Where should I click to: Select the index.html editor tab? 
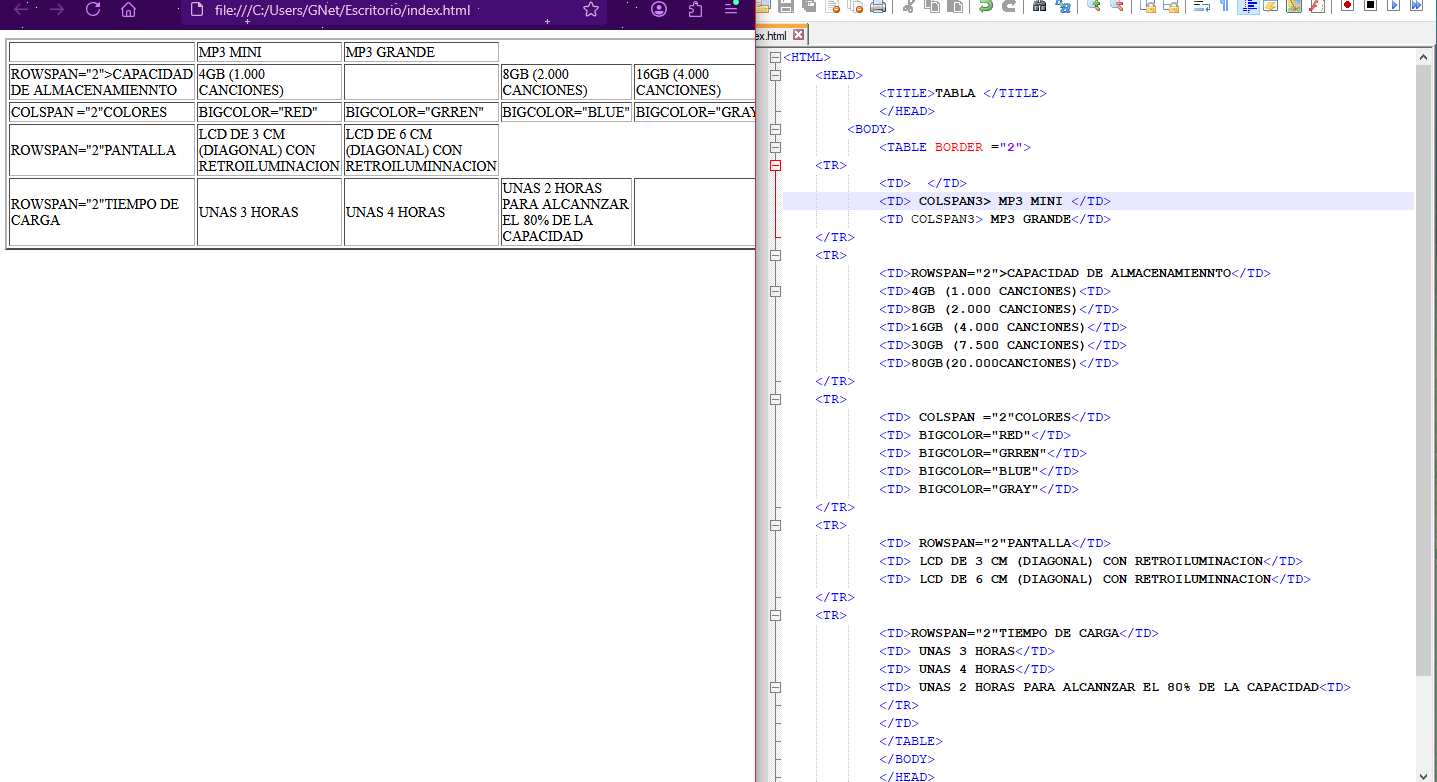coord(772,35)
